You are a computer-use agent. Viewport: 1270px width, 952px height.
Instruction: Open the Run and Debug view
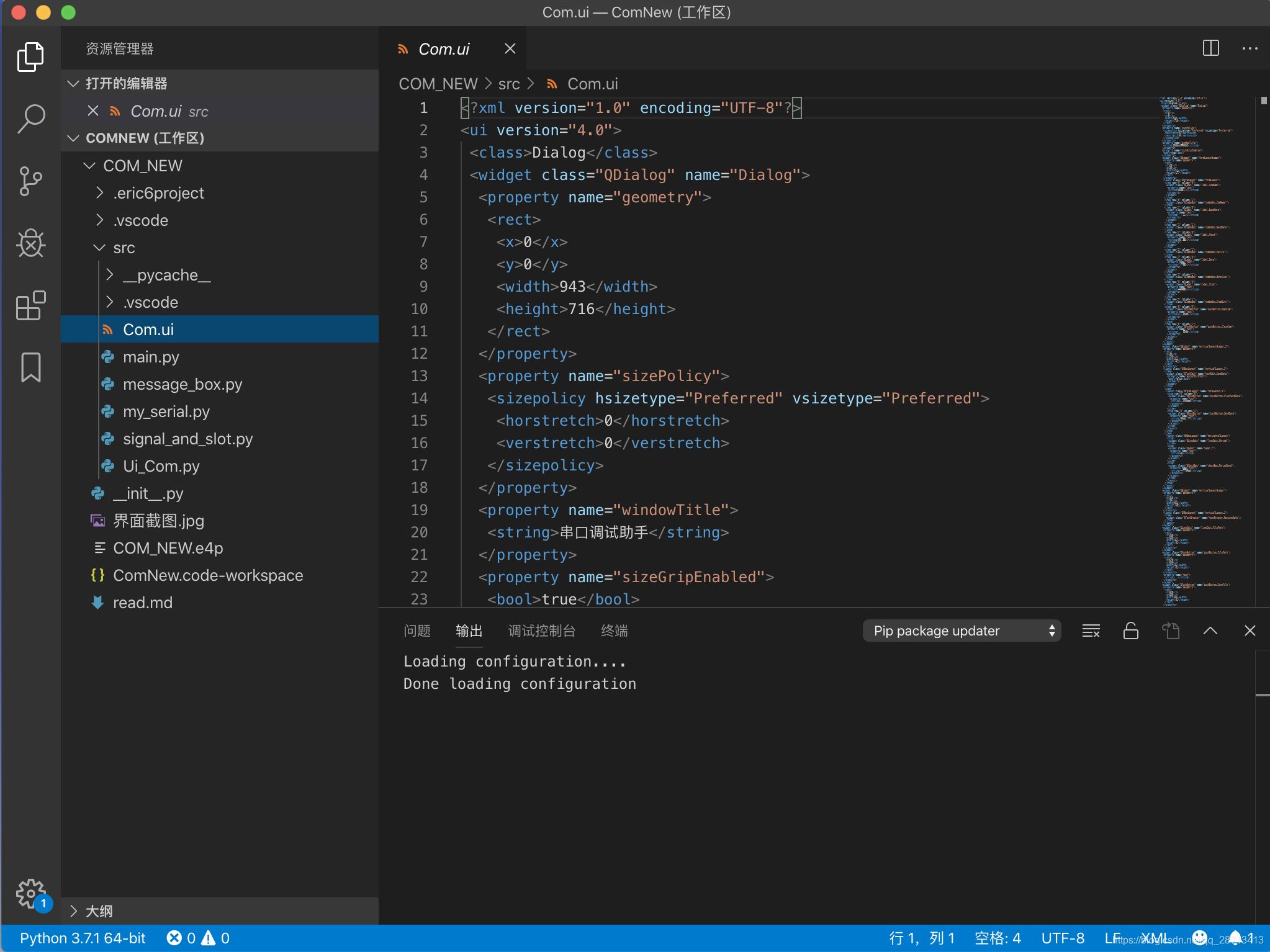pyautogui.click(x=31, y=243)
